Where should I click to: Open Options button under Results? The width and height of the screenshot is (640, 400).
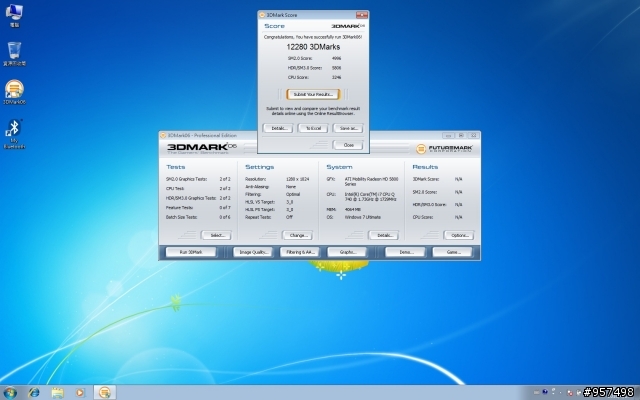coord(459,235)
